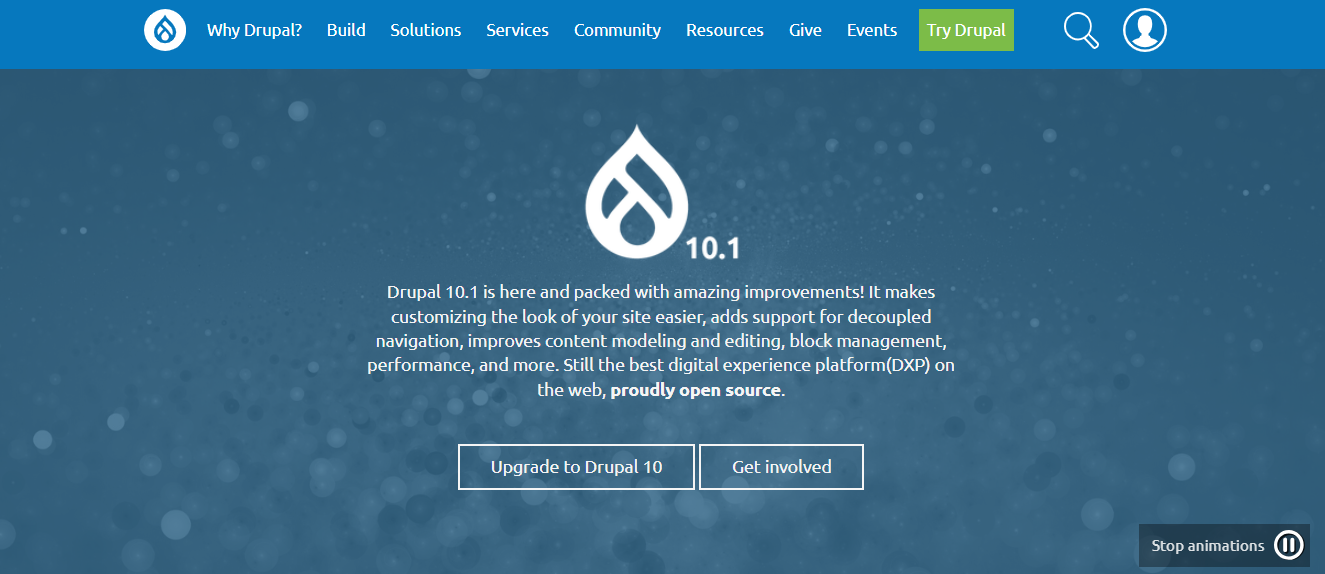Click the Drupal logo in the navigation bar
The image size is (1325, 574).
(x=165, y=30)
